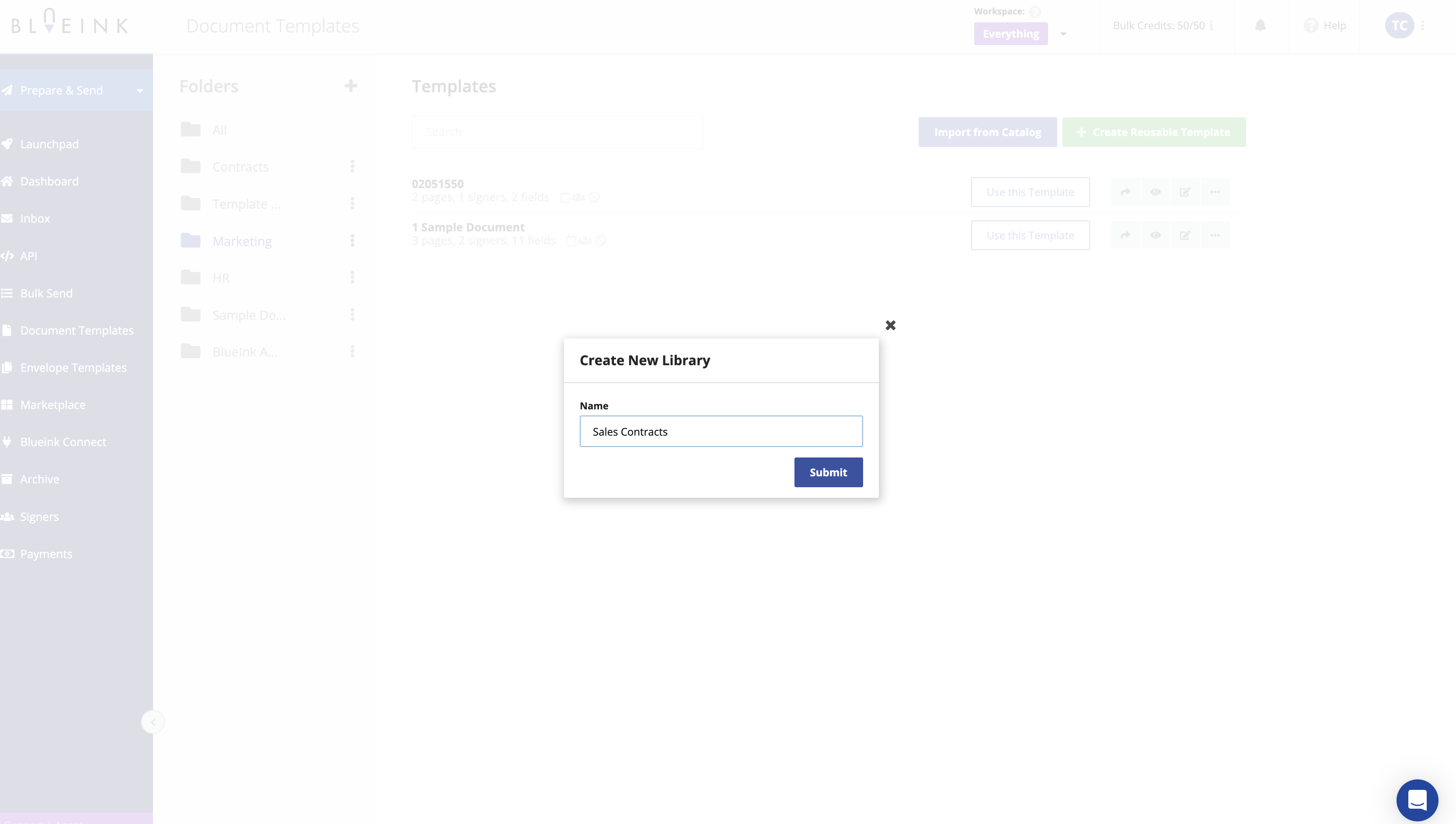The height and width of the screenshot is (824, 1456).
Task: Collapse the sidebar with the chevron button
Action: tap(153, 722)
